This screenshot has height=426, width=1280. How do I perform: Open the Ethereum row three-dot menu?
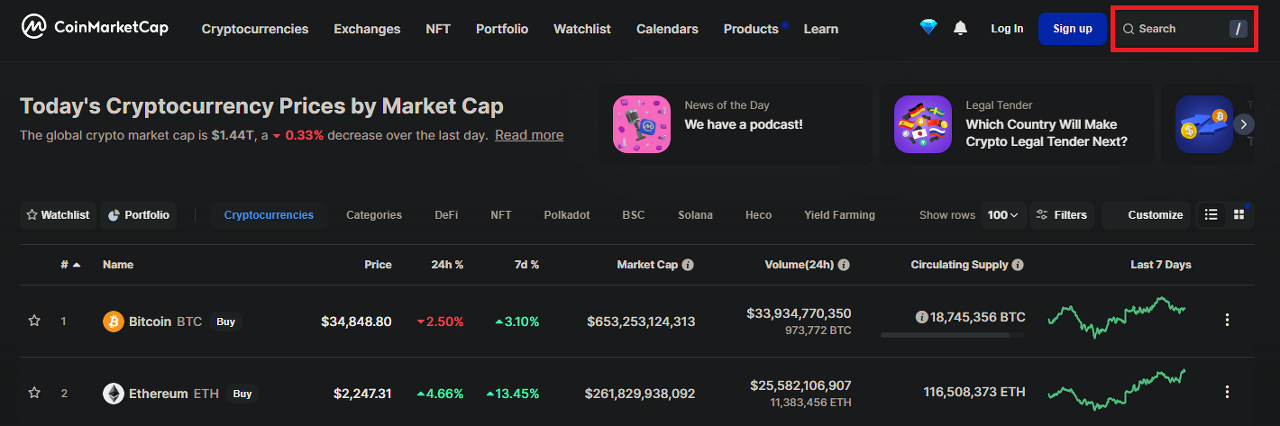(1227, 392)
